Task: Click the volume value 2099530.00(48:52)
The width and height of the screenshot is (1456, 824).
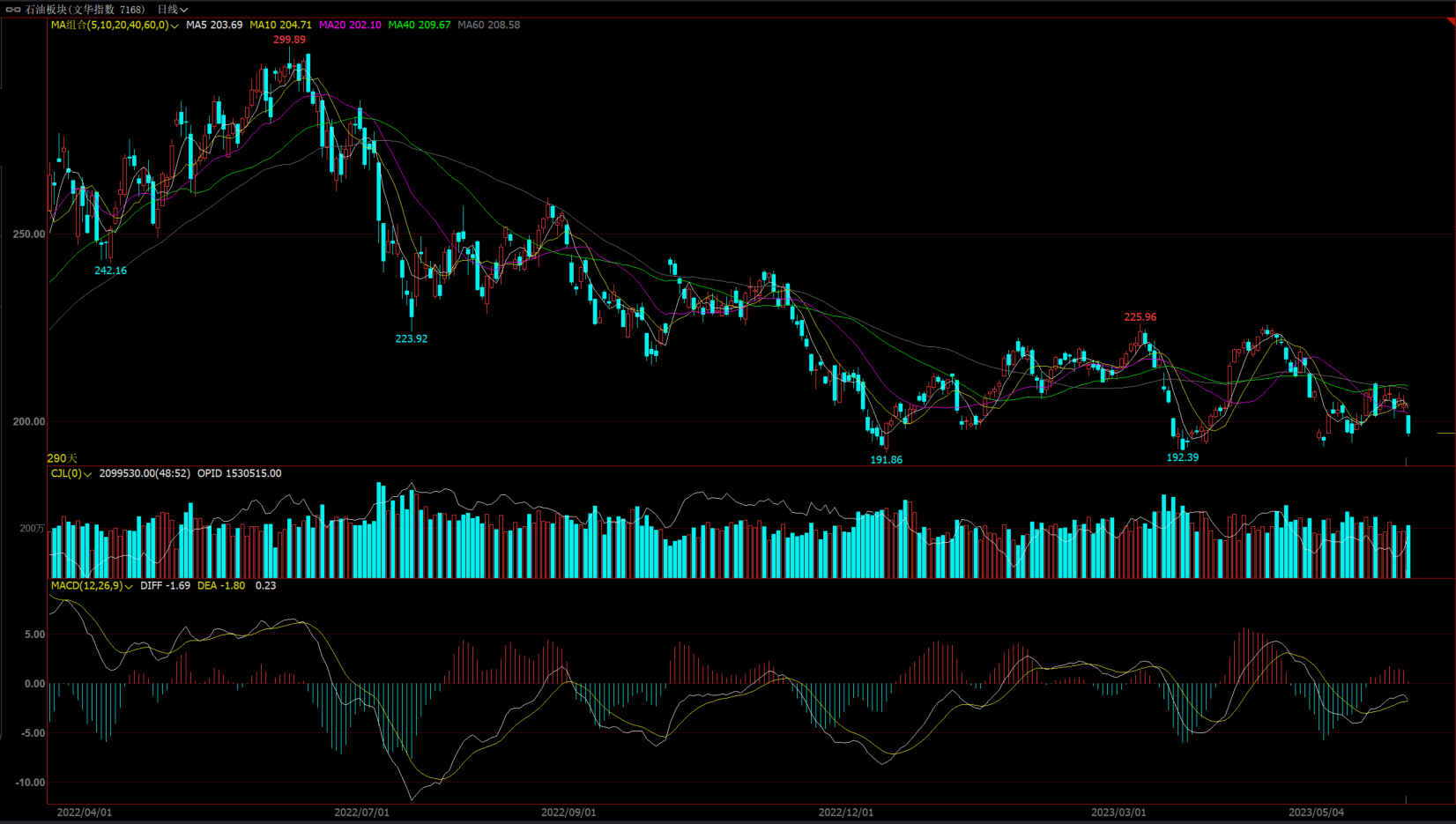Action: [145, 473]
